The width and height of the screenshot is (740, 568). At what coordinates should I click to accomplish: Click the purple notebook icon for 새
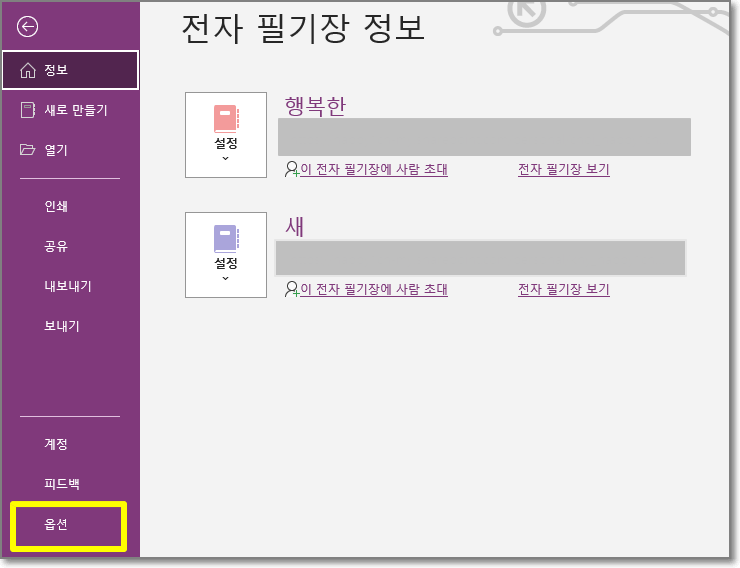coord(227,238)
